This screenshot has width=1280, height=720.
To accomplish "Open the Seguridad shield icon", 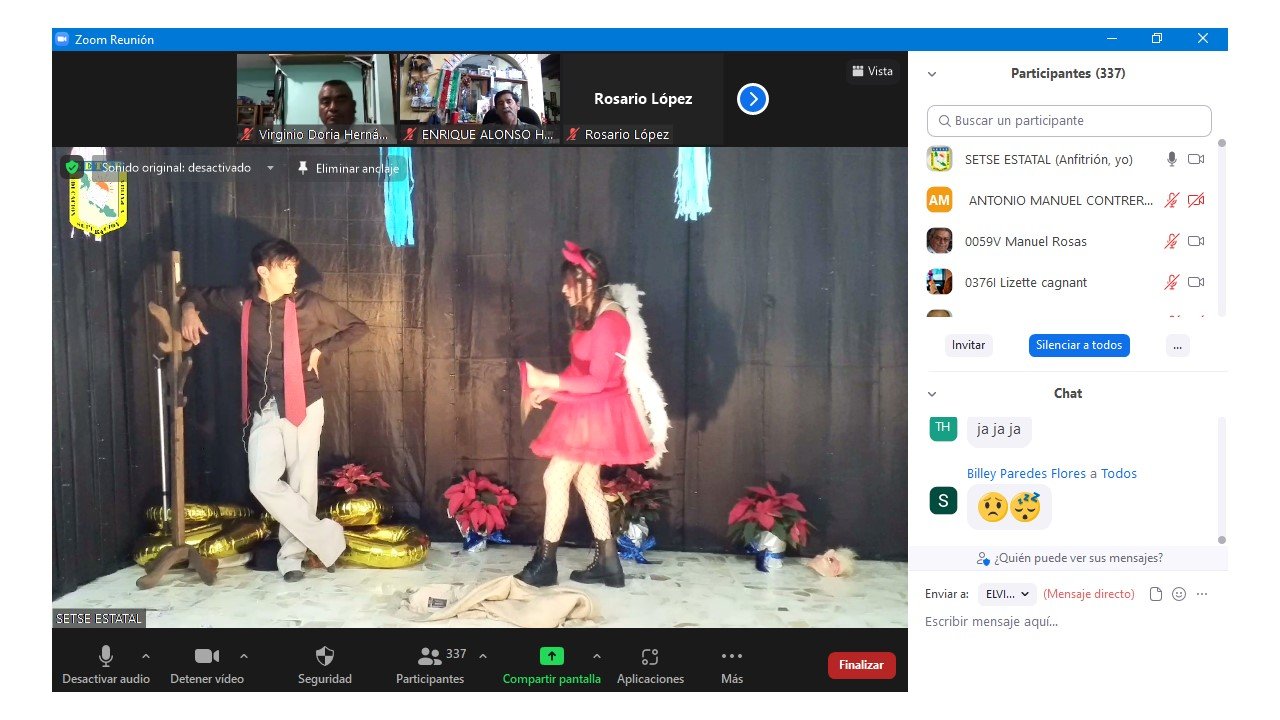I will (324, 657).
